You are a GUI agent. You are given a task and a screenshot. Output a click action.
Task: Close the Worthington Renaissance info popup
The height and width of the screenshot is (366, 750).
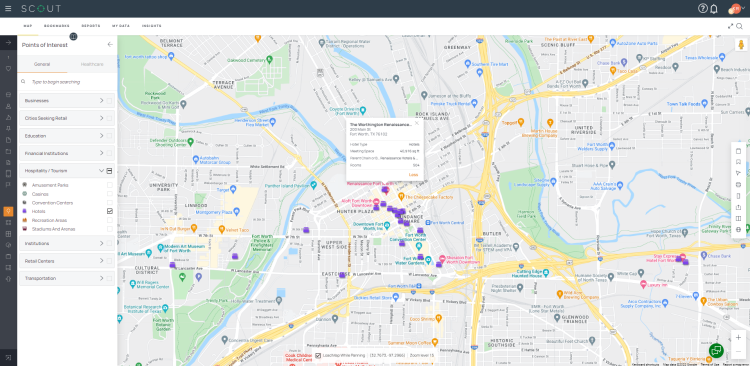(x=417, y=123)
